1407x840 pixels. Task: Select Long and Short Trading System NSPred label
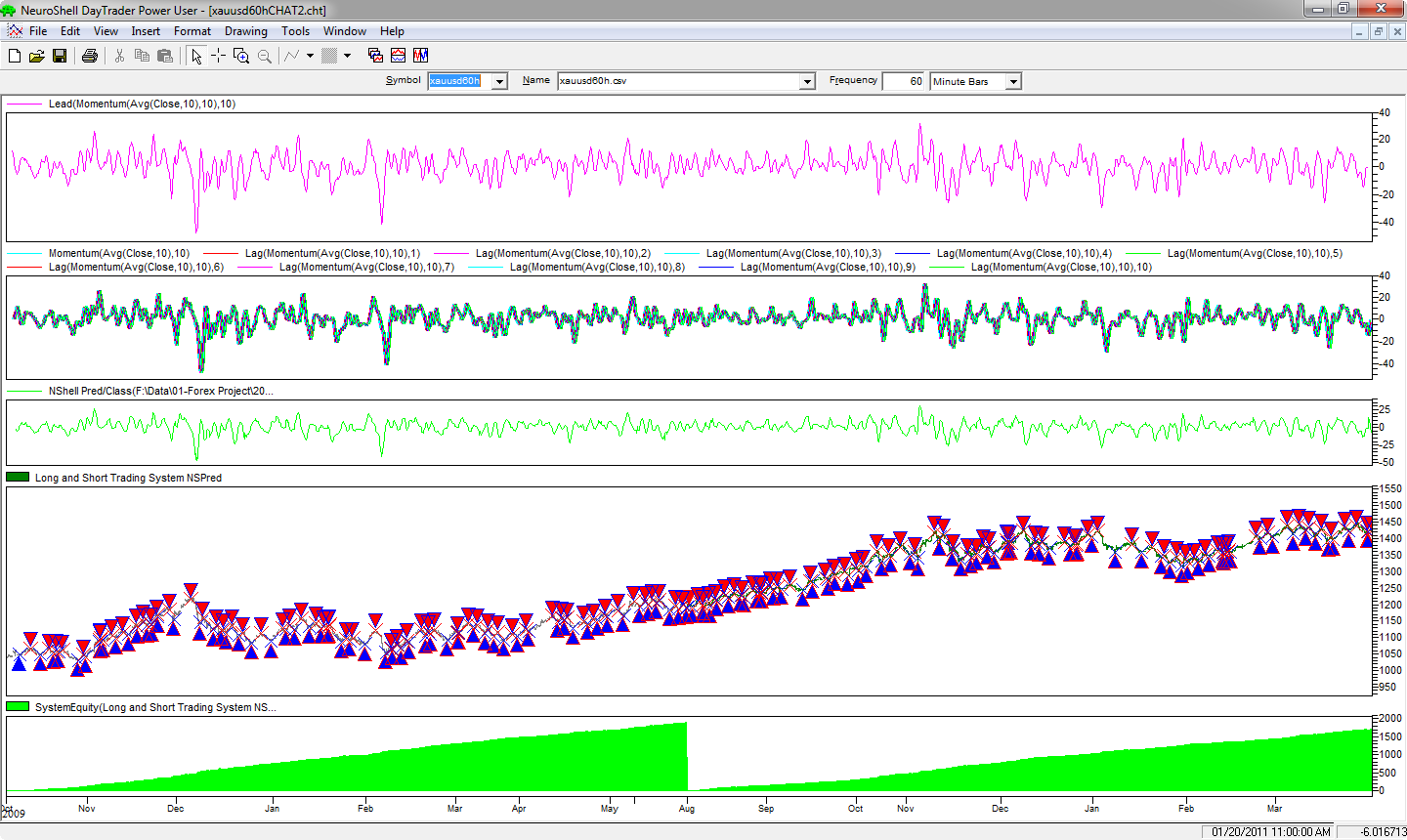(x=128, y=478)
